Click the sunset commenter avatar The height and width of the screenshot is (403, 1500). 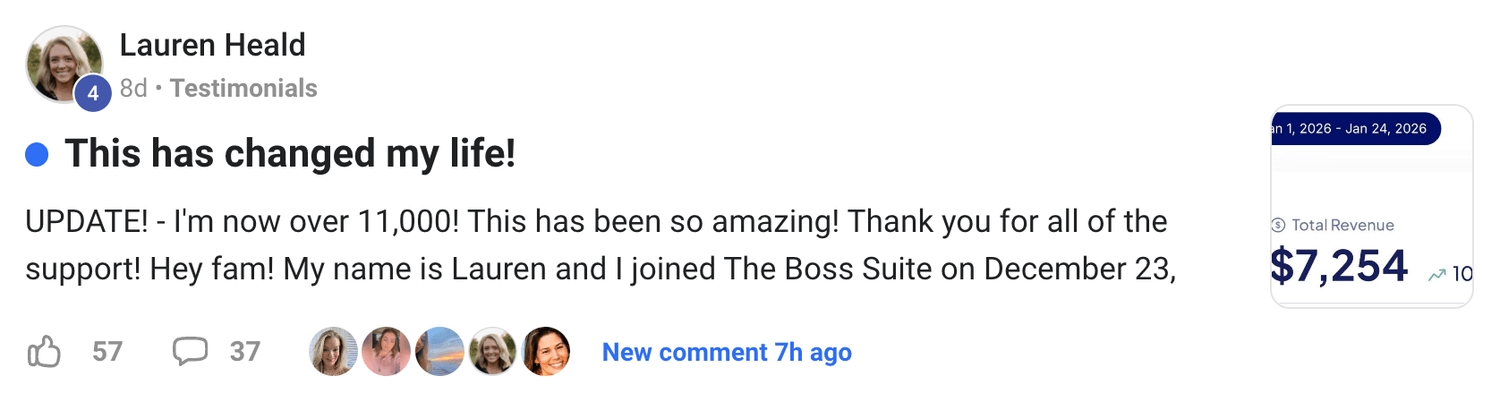coord(439,352)
